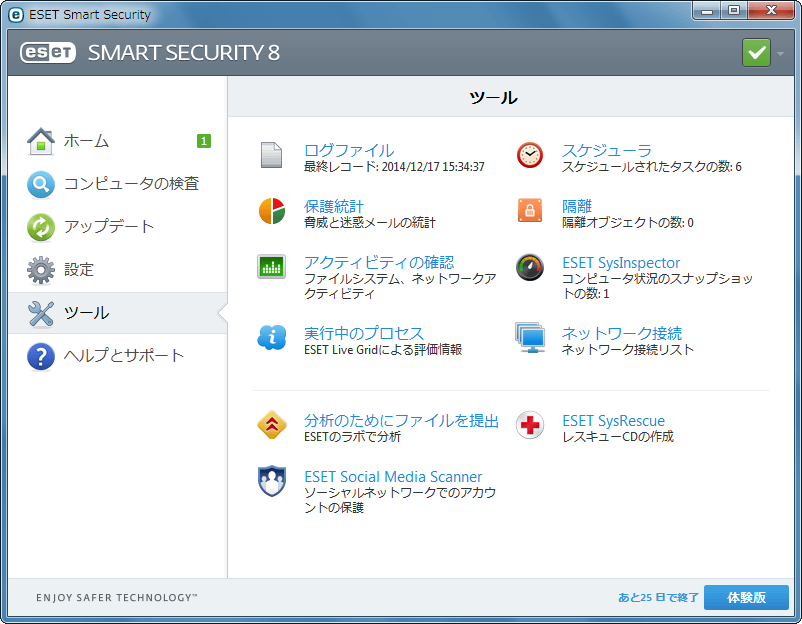Image resolution: width=802 pixels, height=624 pixels.
Task: Open the ESET SysRescue red cross icon
Action: (529, 425)
